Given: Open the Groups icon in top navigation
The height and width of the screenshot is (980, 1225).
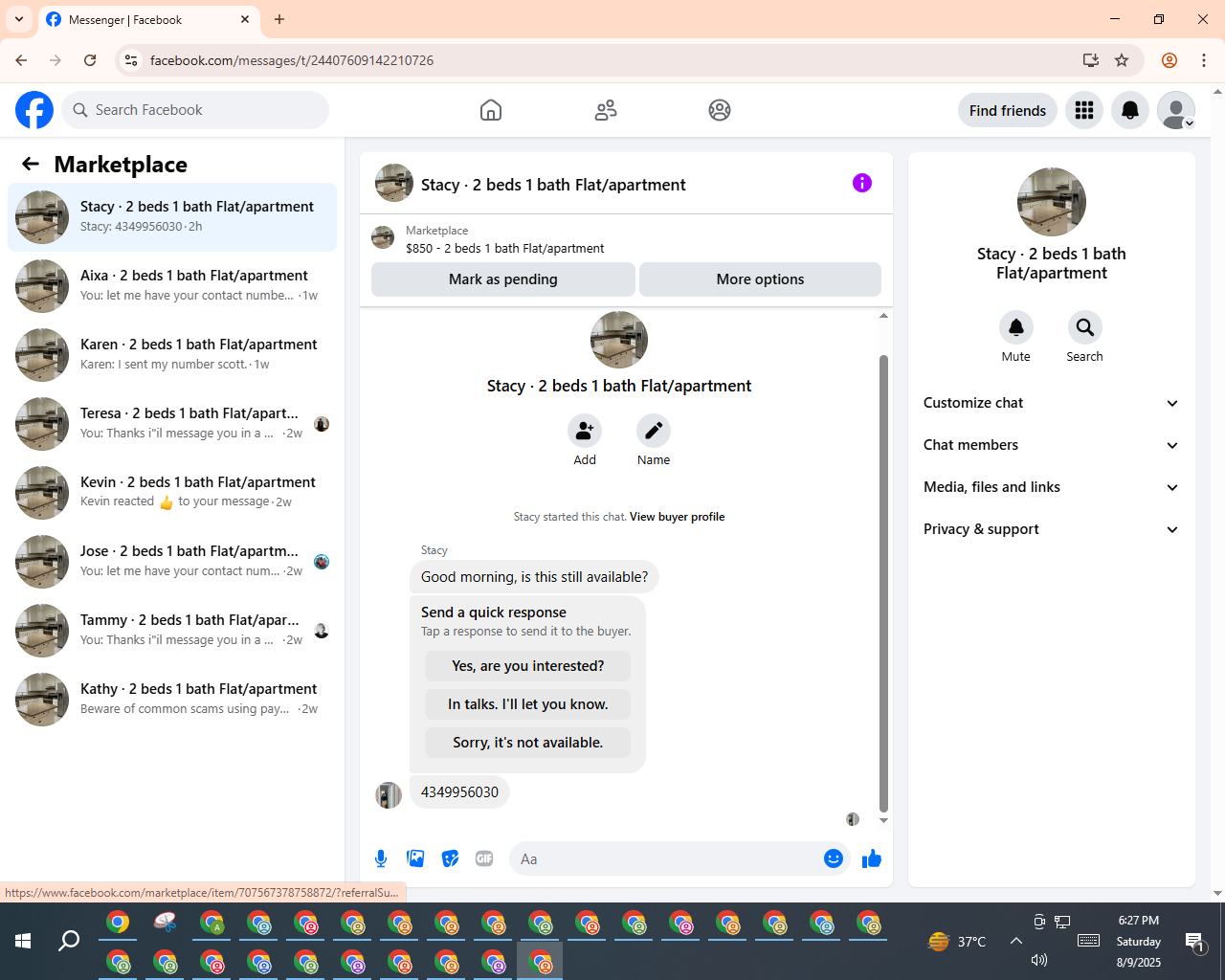Looking at the screenshot, I should tap(720, 110).
